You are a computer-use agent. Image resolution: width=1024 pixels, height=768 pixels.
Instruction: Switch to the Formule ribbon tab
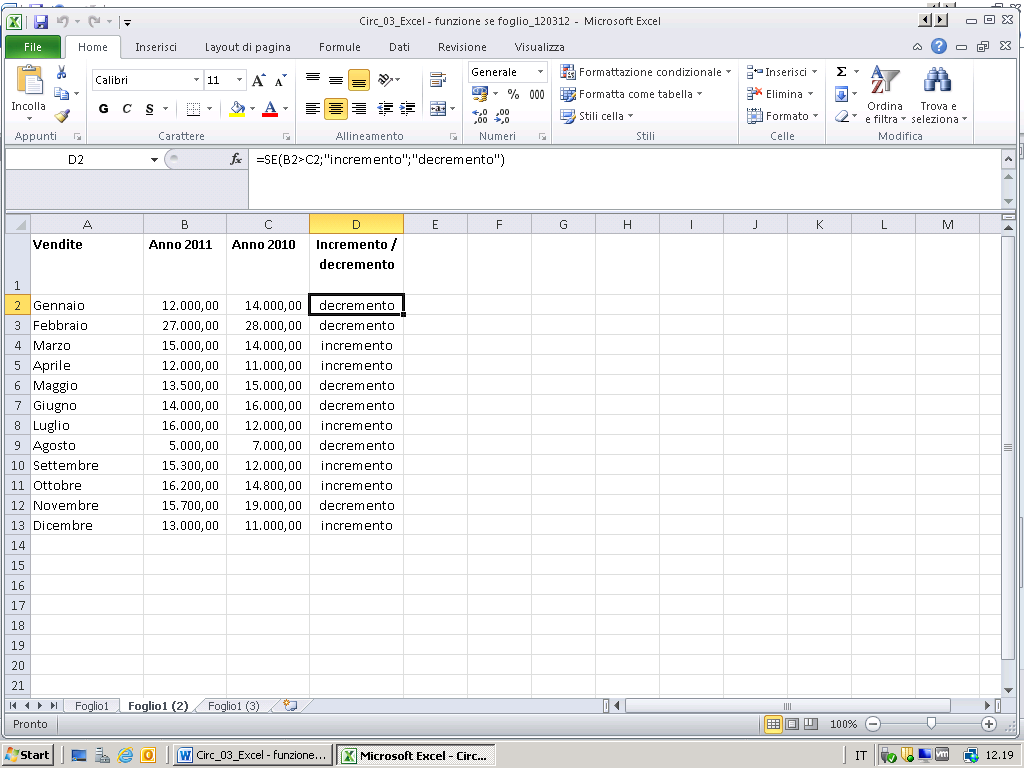tap(340, 47)
